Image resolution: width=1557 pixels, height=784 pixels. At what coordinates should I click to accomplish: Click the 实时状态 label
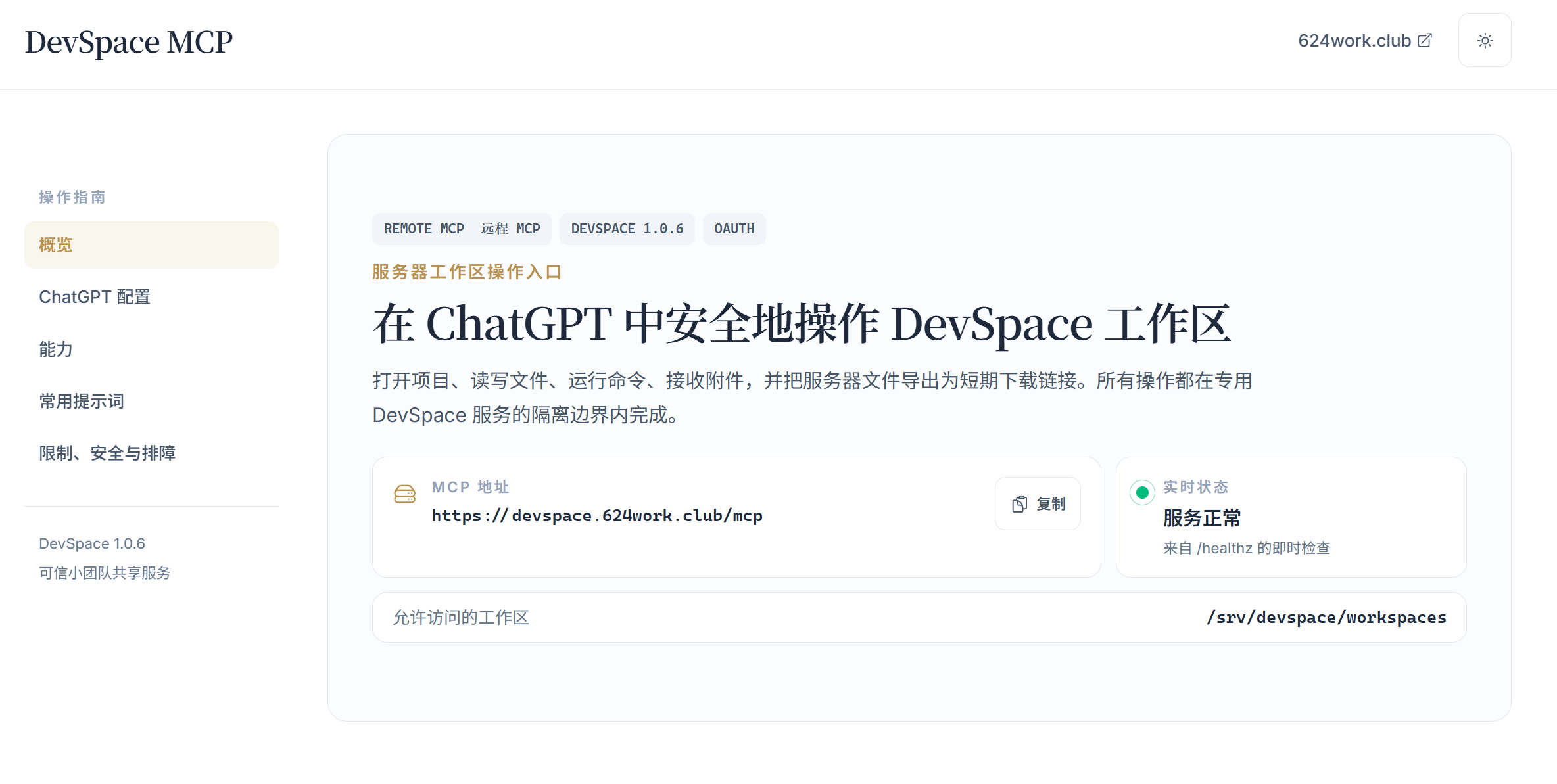click(1196, 487)
